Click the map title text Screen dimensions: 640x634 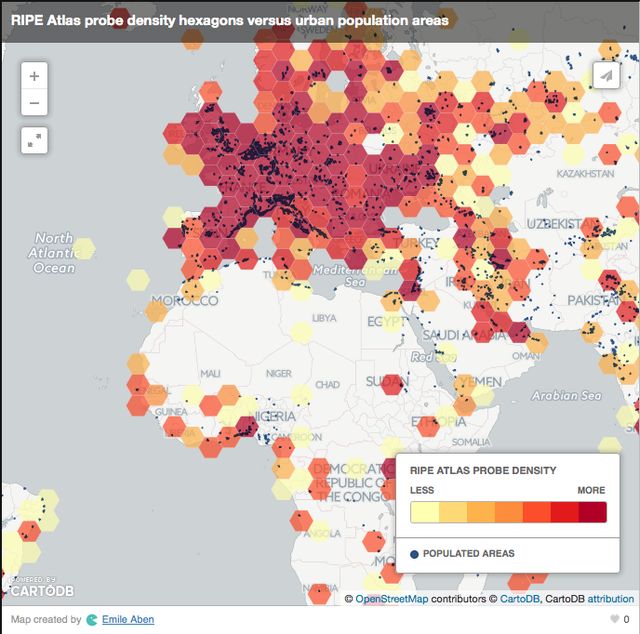229,20
